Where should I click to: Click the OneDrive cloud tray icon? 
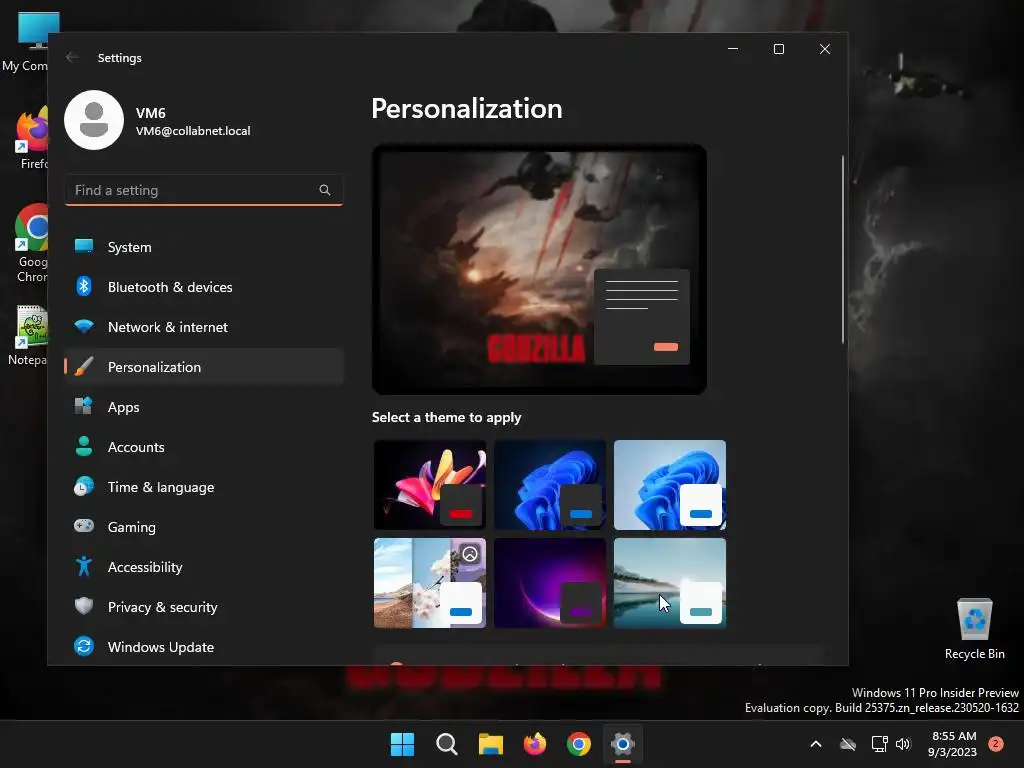848,744
